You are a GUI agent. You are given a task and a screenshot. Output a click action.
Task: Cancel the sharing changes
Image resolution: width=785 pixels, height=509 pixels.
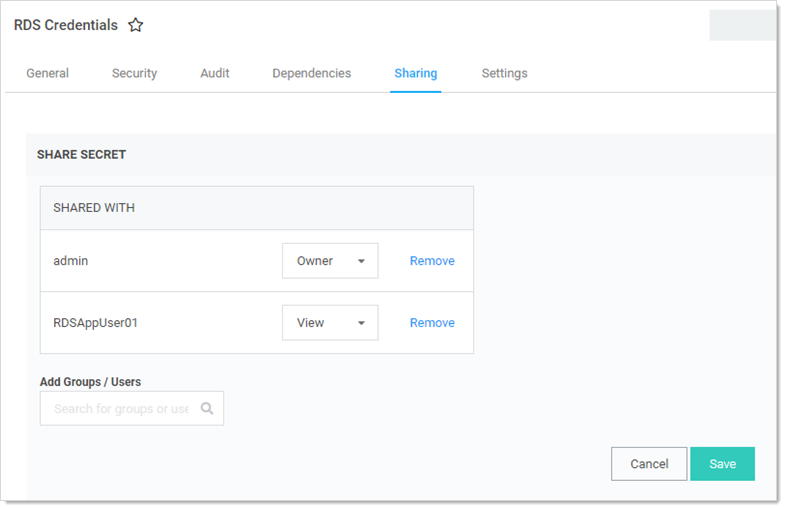click(x=649, y=464)
